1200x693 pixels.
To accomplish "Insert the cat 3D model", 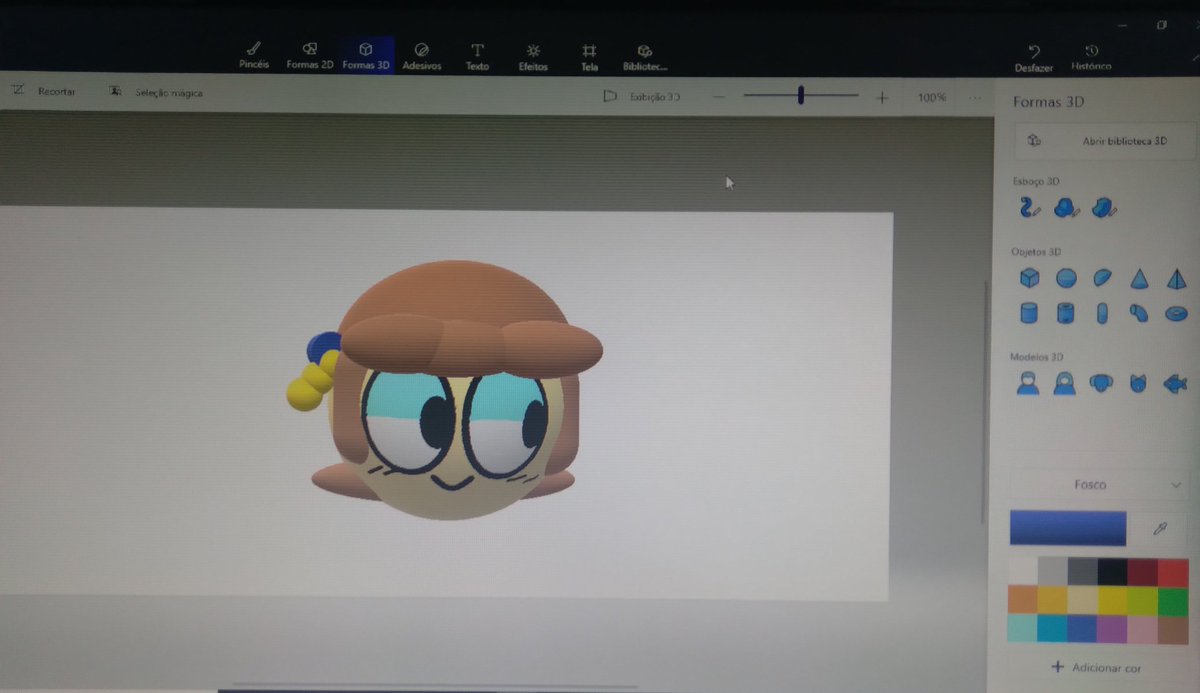I will coord(1137,383).
